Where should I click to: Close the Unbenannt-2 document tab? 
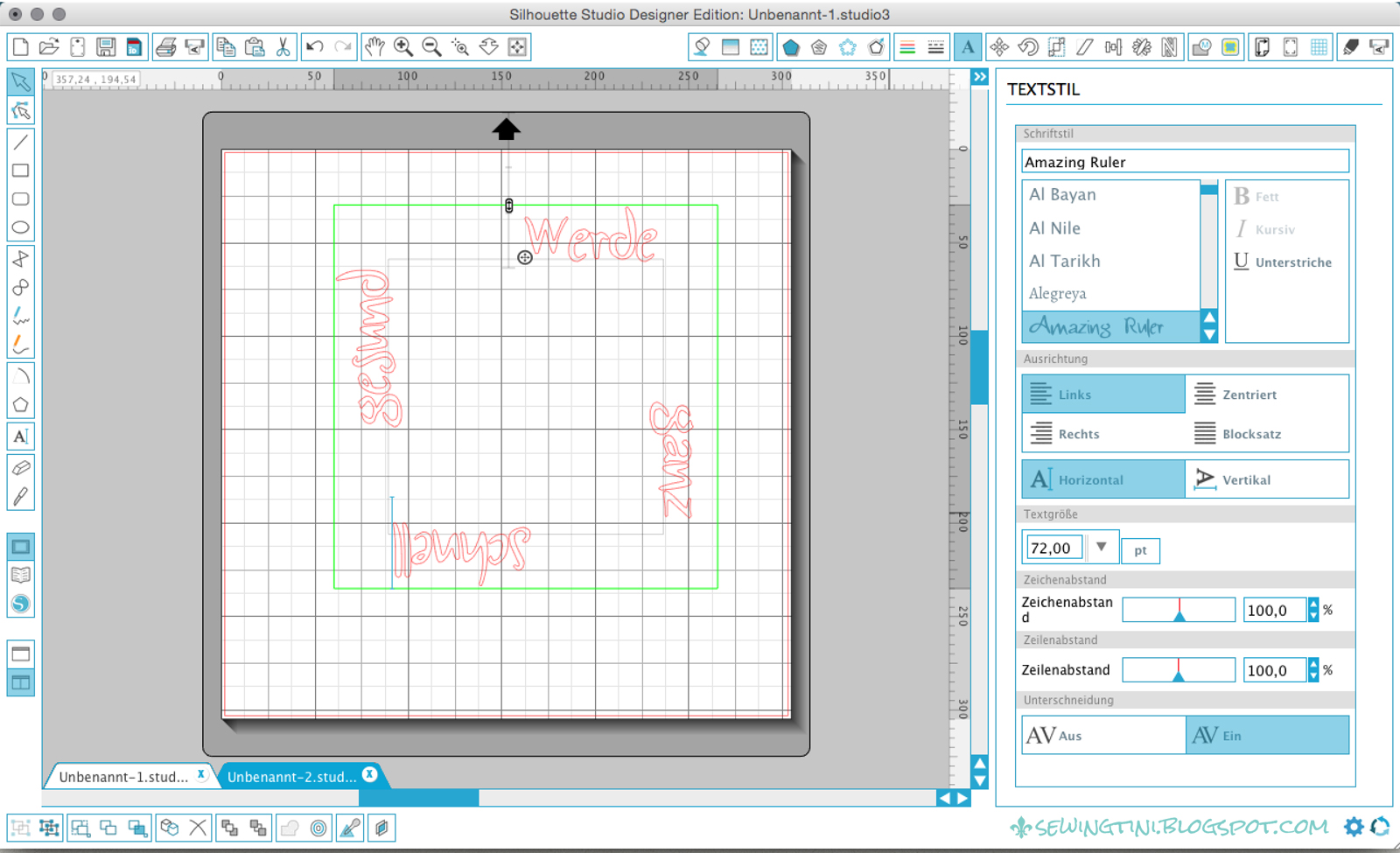point(370,774)
